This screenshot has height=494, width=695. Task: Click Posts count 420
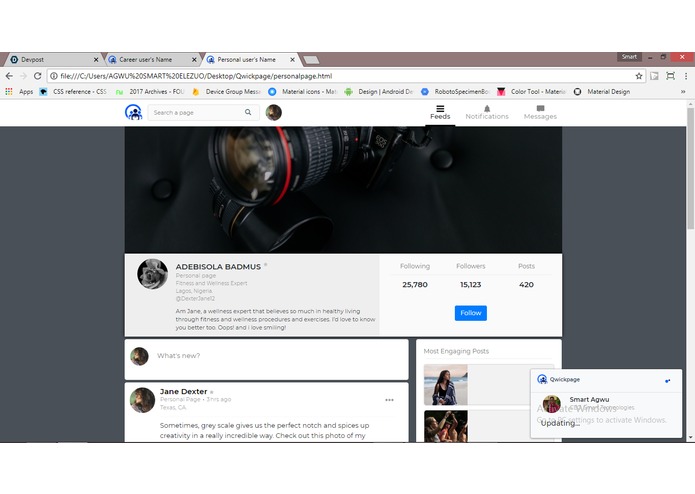click(526, 284)
